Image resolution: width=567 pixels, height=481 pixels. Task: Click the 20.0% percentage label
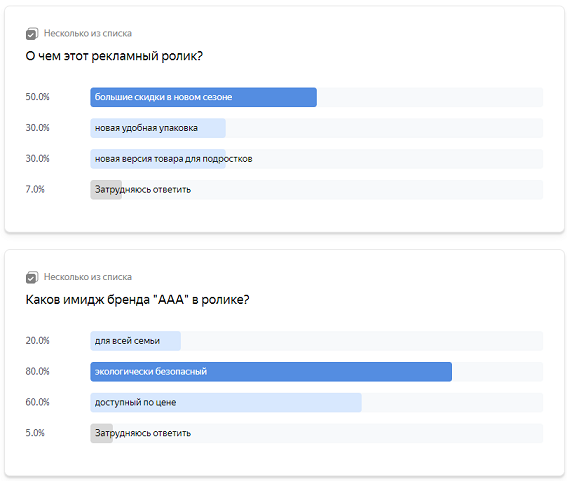click(37, 341)
